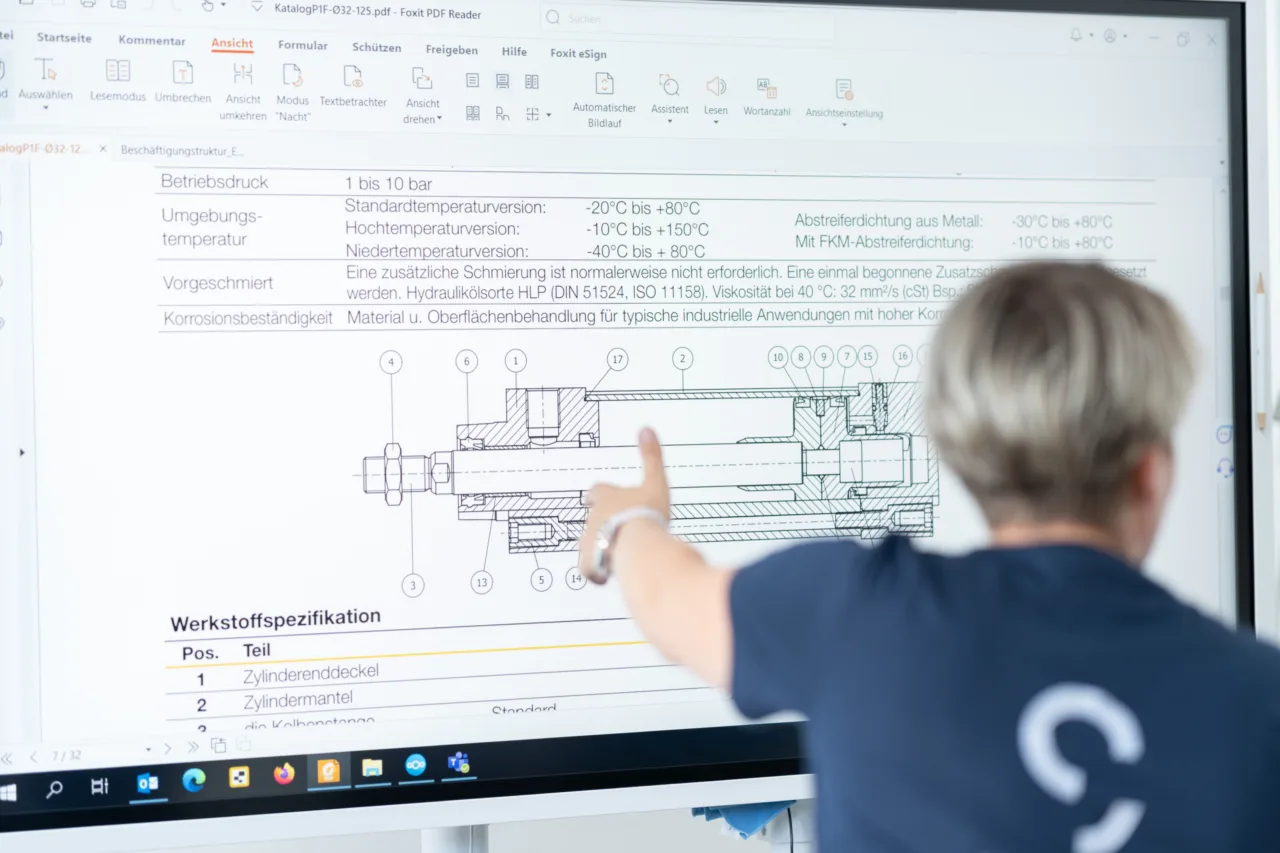This screenshot has width=1280, height=853.
Task: Close the KatalogP1F document tab
Action: click(103, 149)
